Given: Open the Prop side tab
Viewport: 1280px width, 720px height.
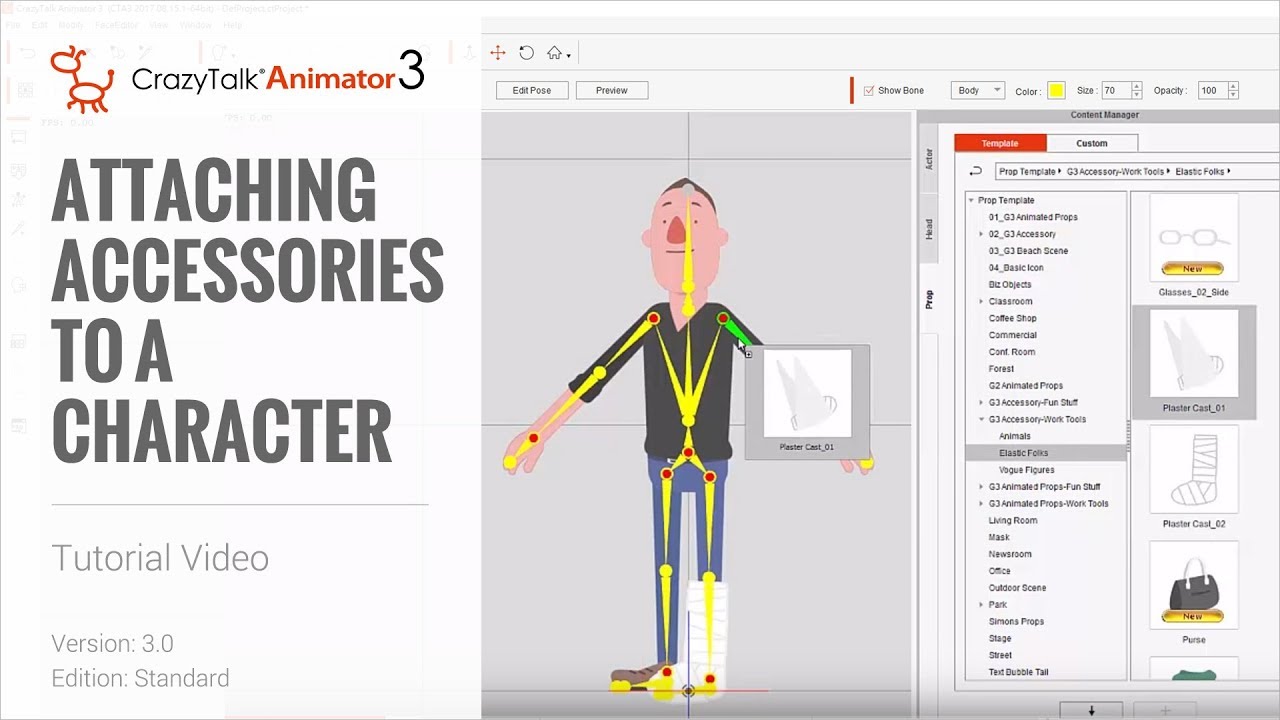Looking at the screenshot, I should coord(928,299).
